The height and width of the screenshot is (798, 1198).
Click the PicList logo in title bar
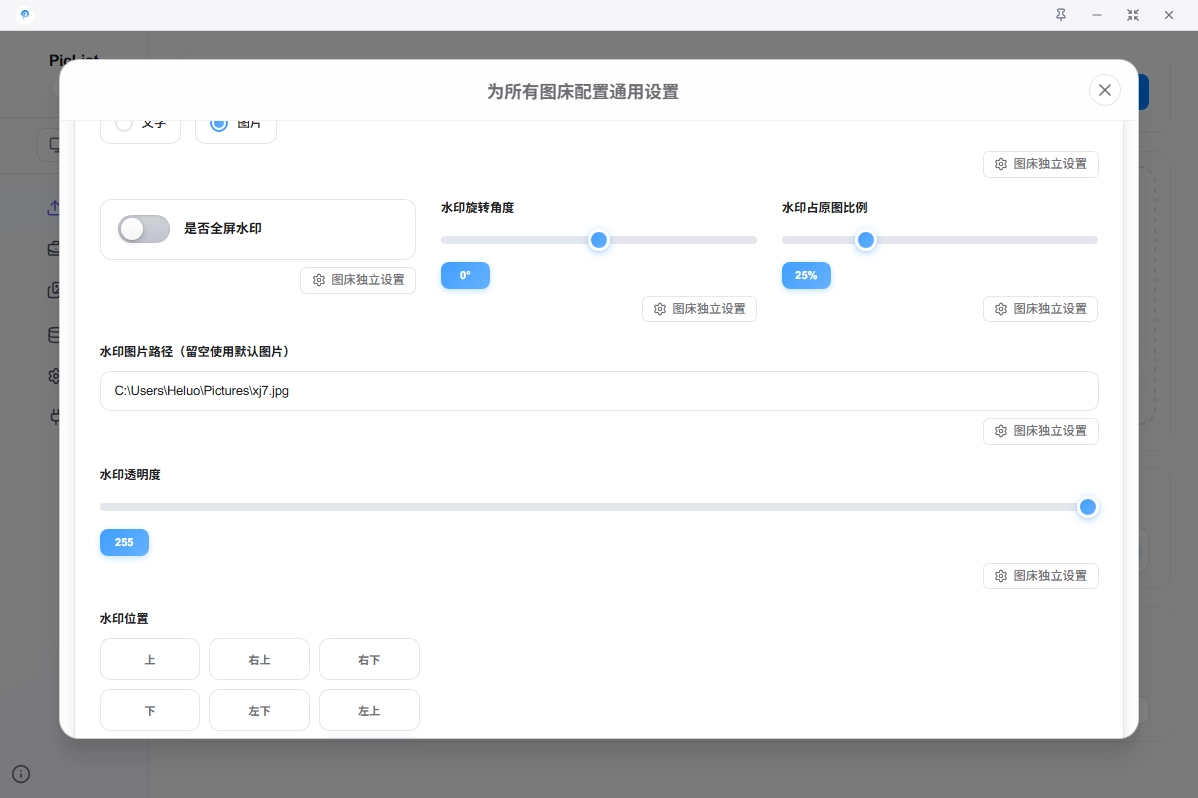pos(25,15)
